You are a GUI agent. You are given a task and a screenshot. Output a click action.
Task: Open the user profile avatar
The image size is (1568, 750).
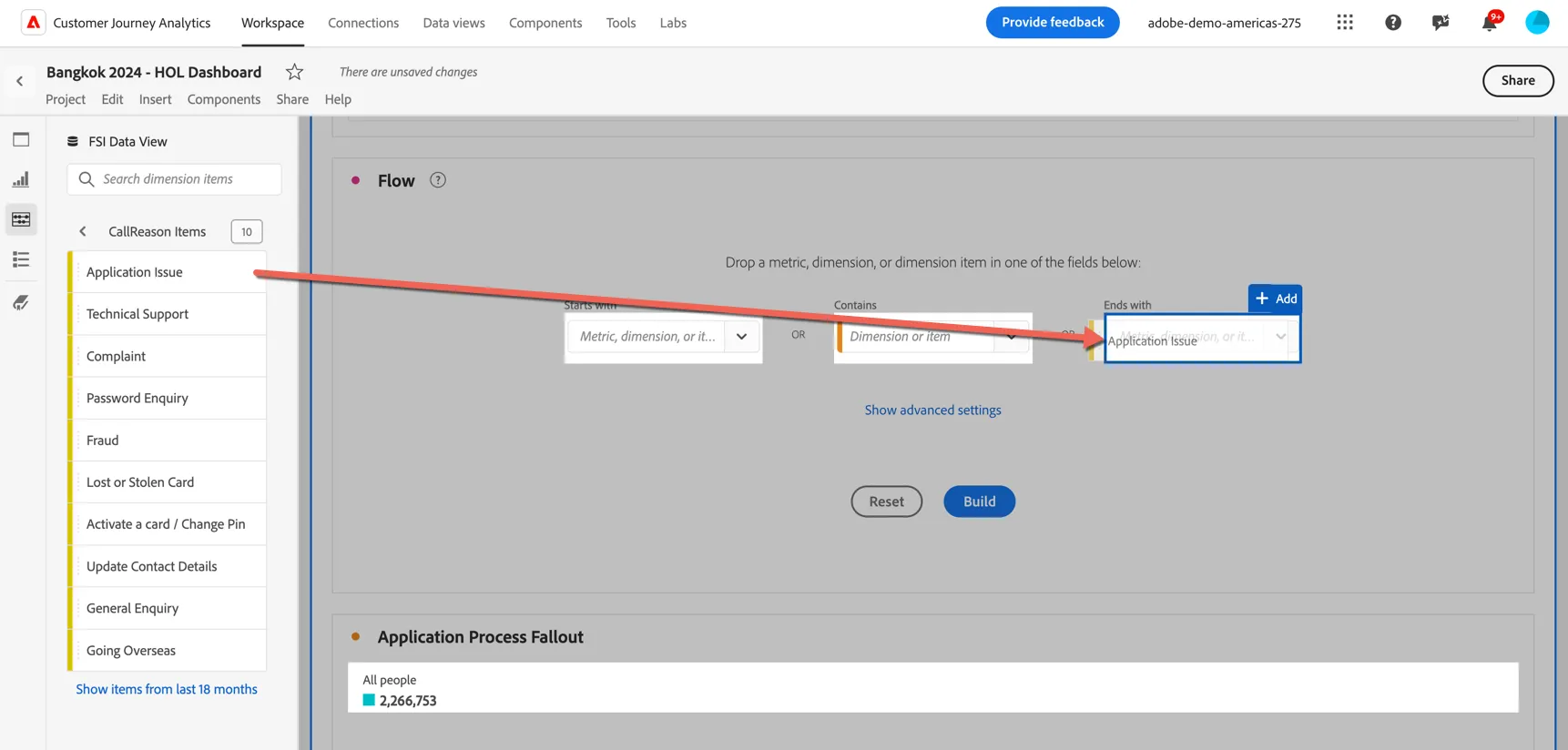1537,23
